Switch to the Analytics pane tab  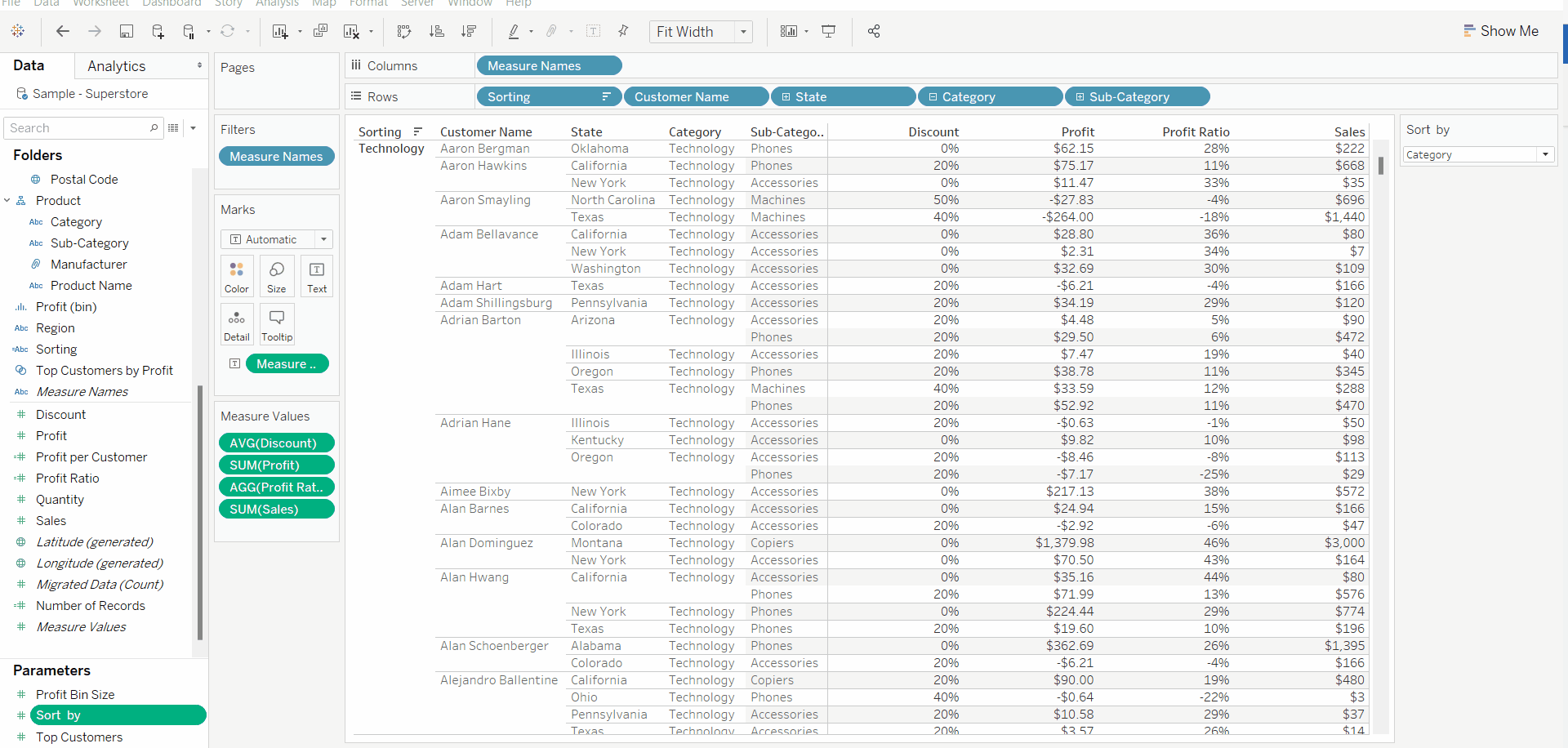click(x=117, y=66)
